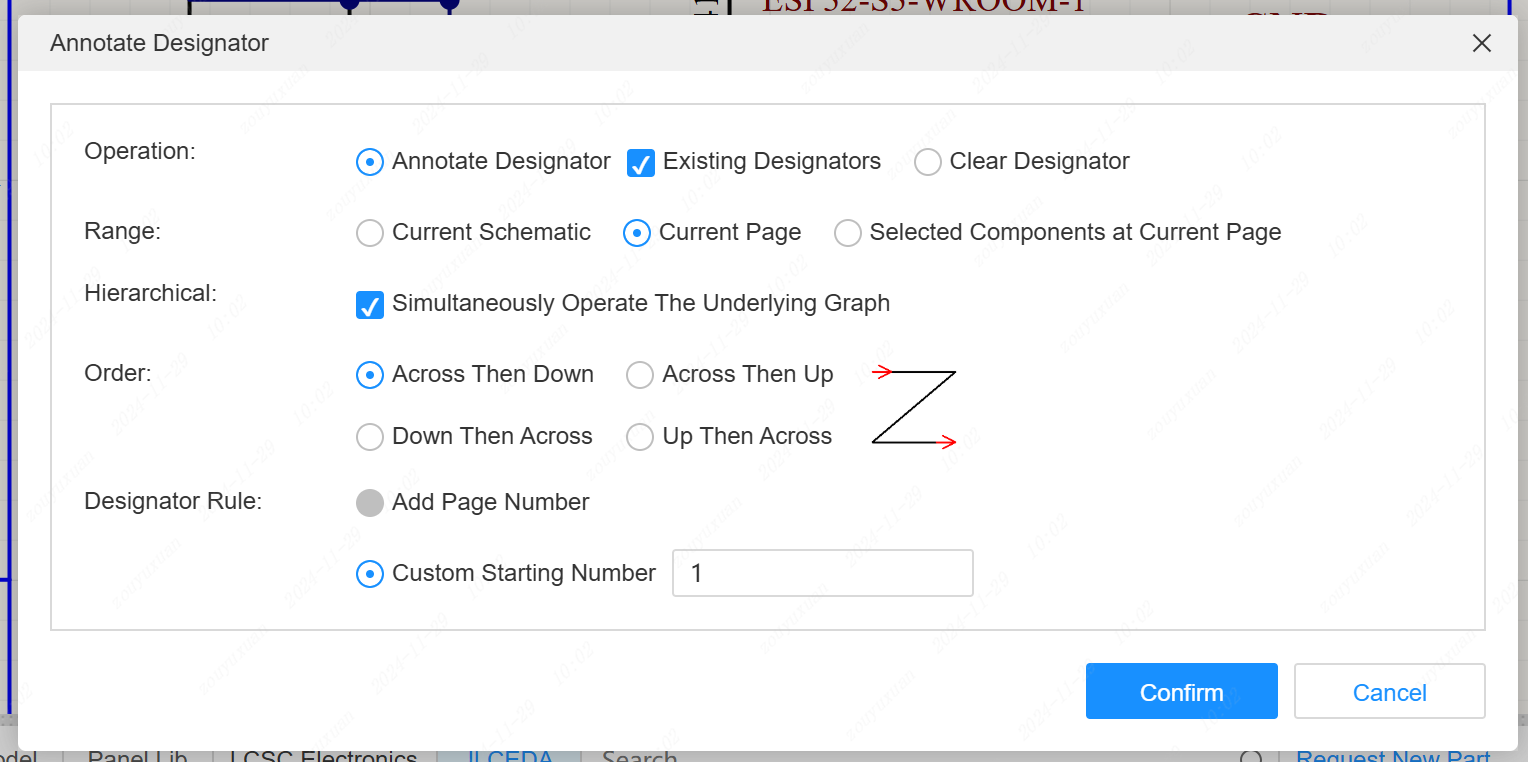Choose the Clear Designator option
The width and height of the screenshot is (1528, 762).
tap(928, 162)
